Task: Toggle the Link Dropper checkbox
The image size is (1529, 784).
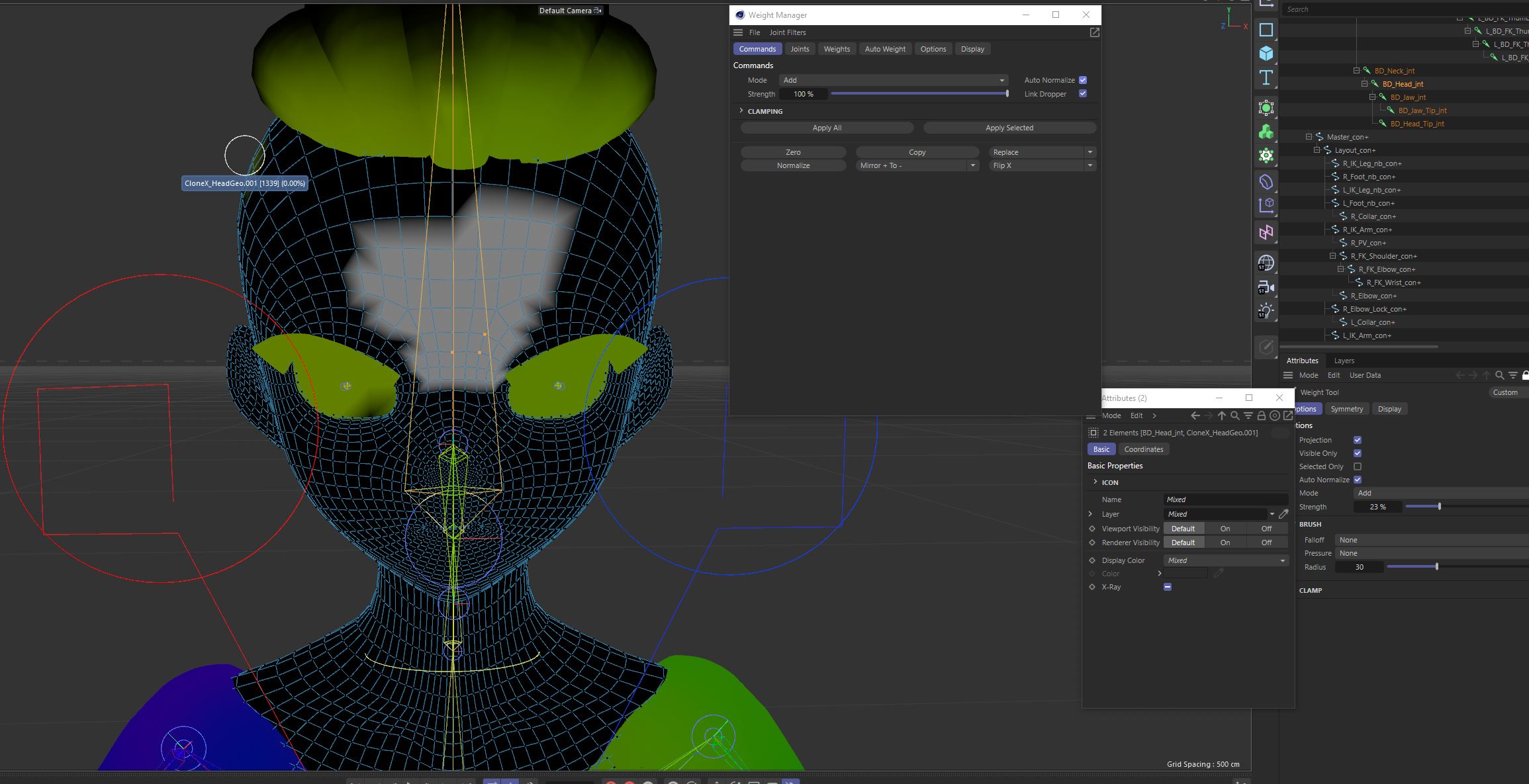Action: 1083,94
